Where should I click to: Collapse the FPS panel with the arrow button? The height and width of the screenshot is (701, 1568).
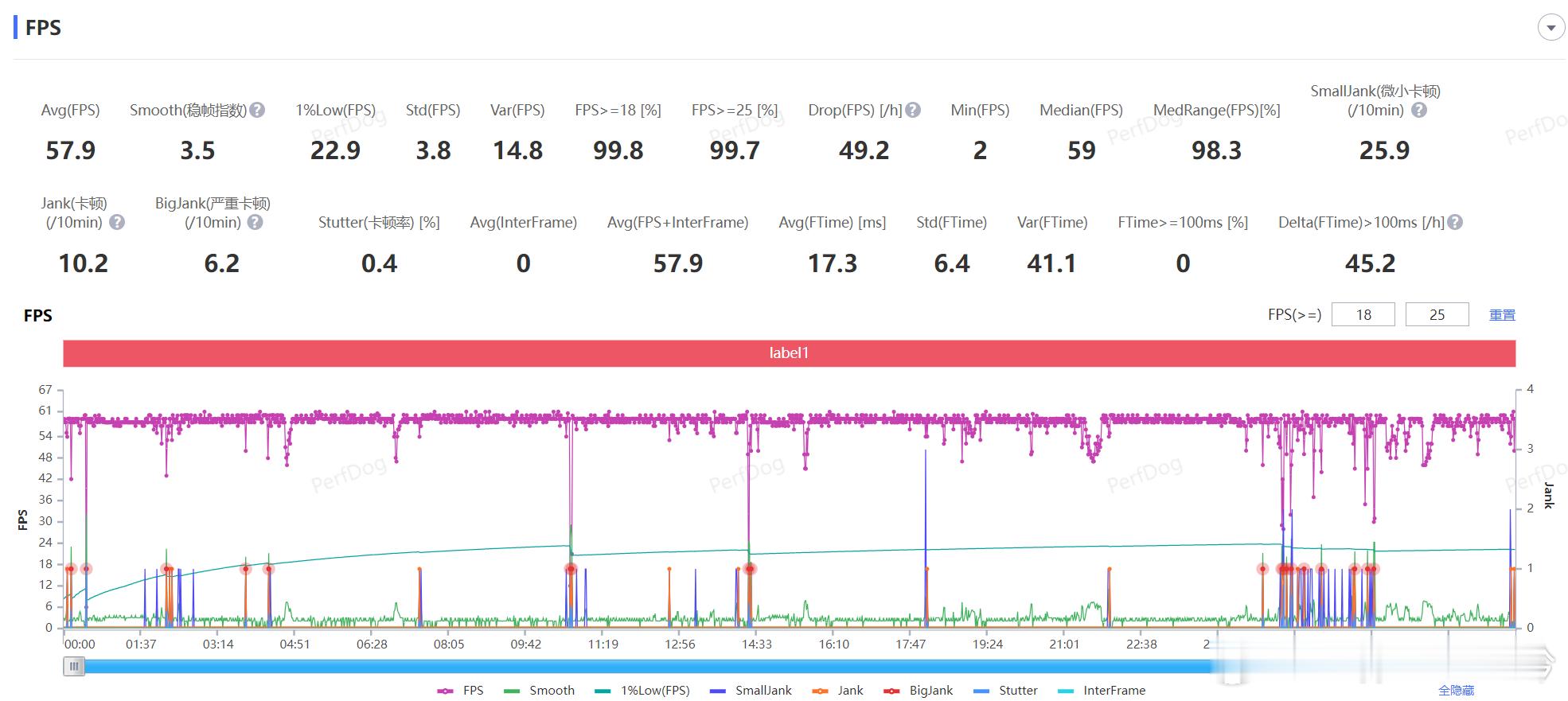click(1550, 28)
